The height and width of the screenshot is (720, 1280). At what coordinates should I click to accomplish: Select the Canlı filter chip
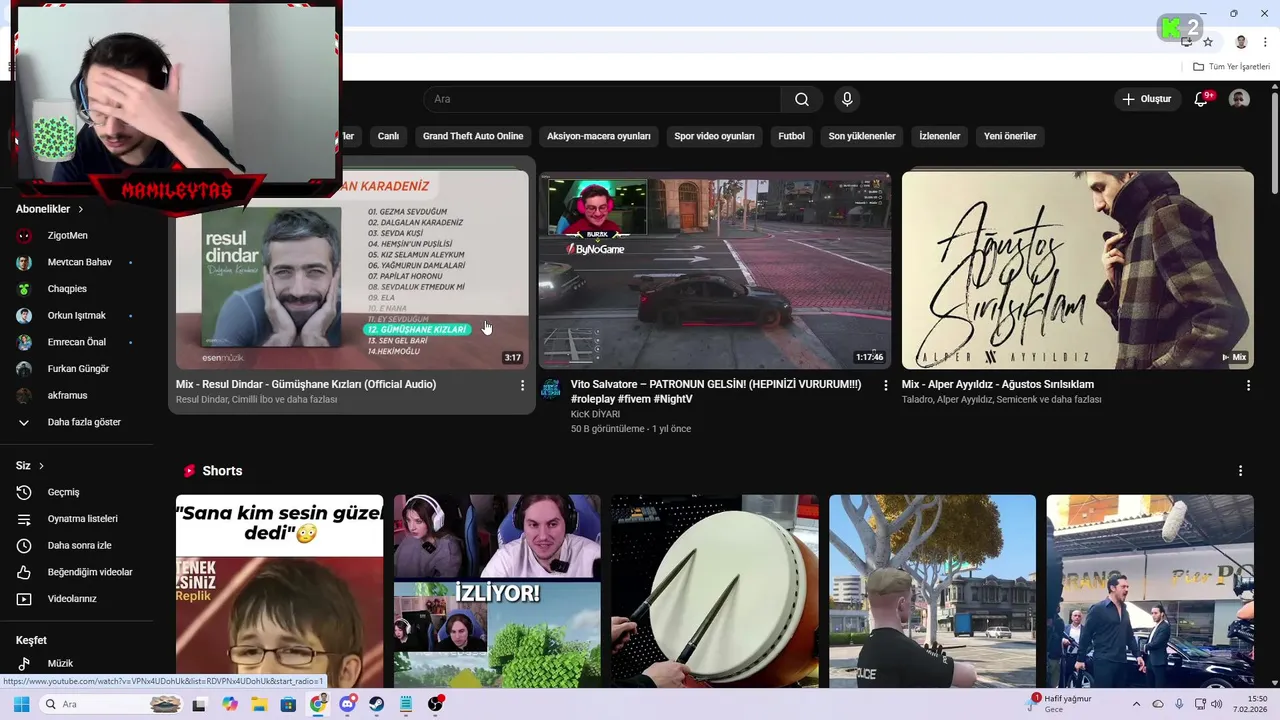click(x=388, y=136)
